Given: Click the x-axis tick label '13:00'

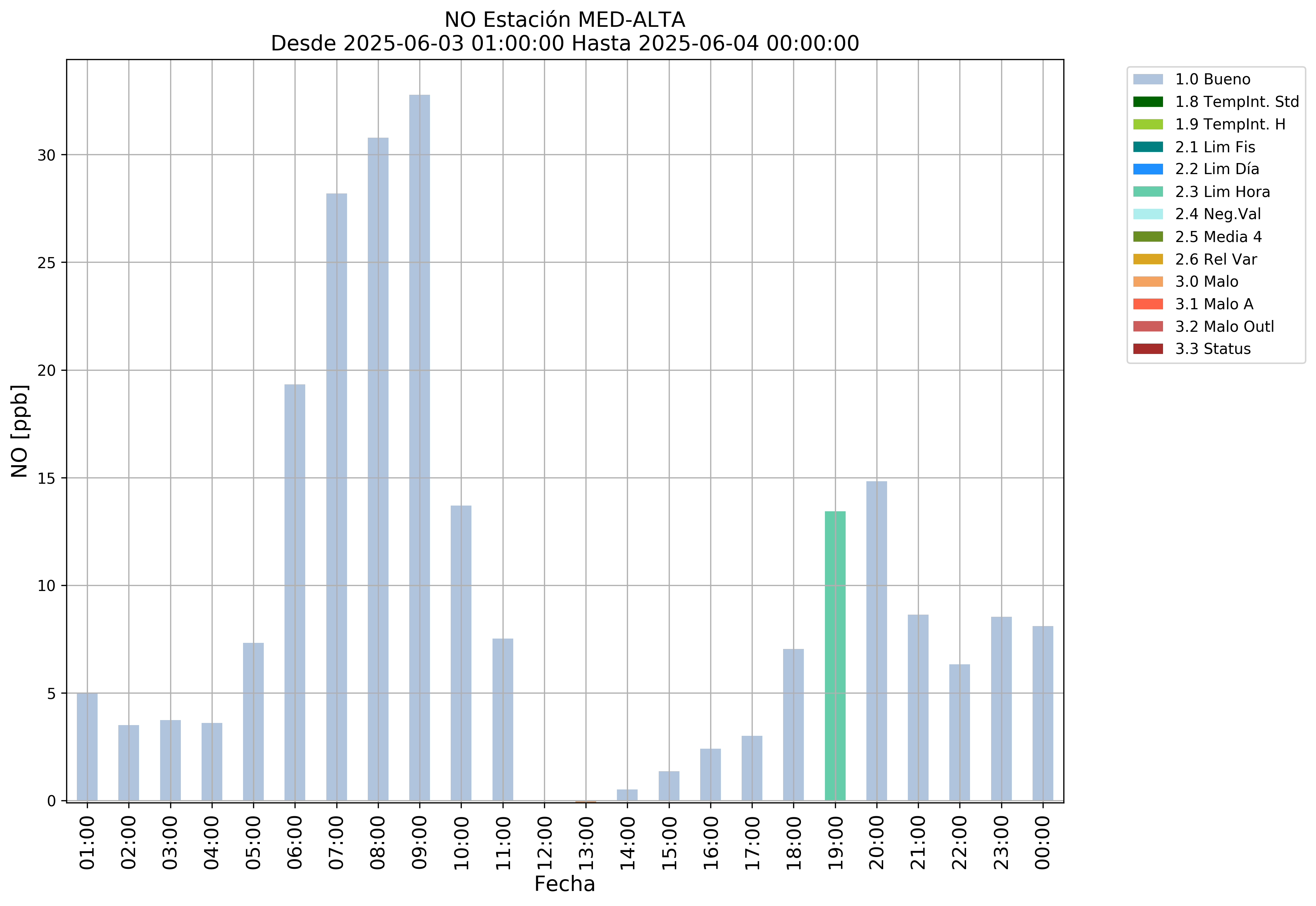Looking at the screenshot, I should click(x=586, y=843).
